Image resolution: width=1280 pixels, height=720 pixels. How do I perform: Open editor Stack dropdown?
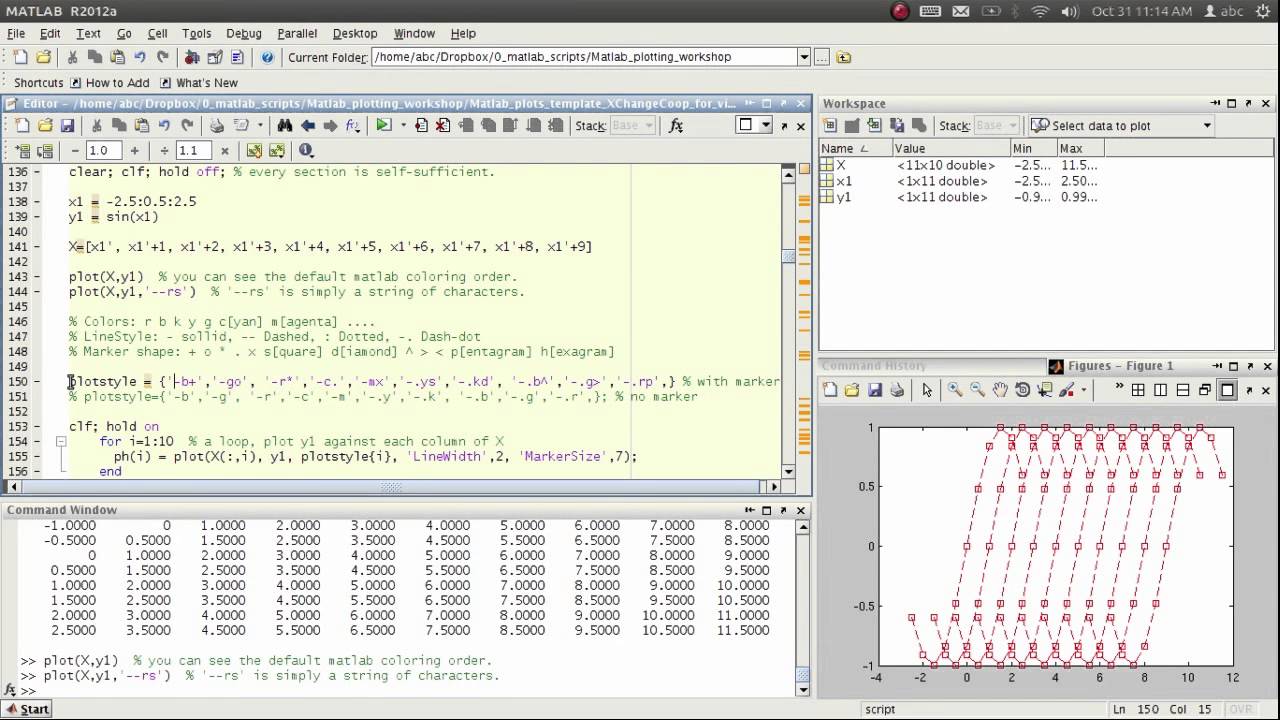[632, 125]
